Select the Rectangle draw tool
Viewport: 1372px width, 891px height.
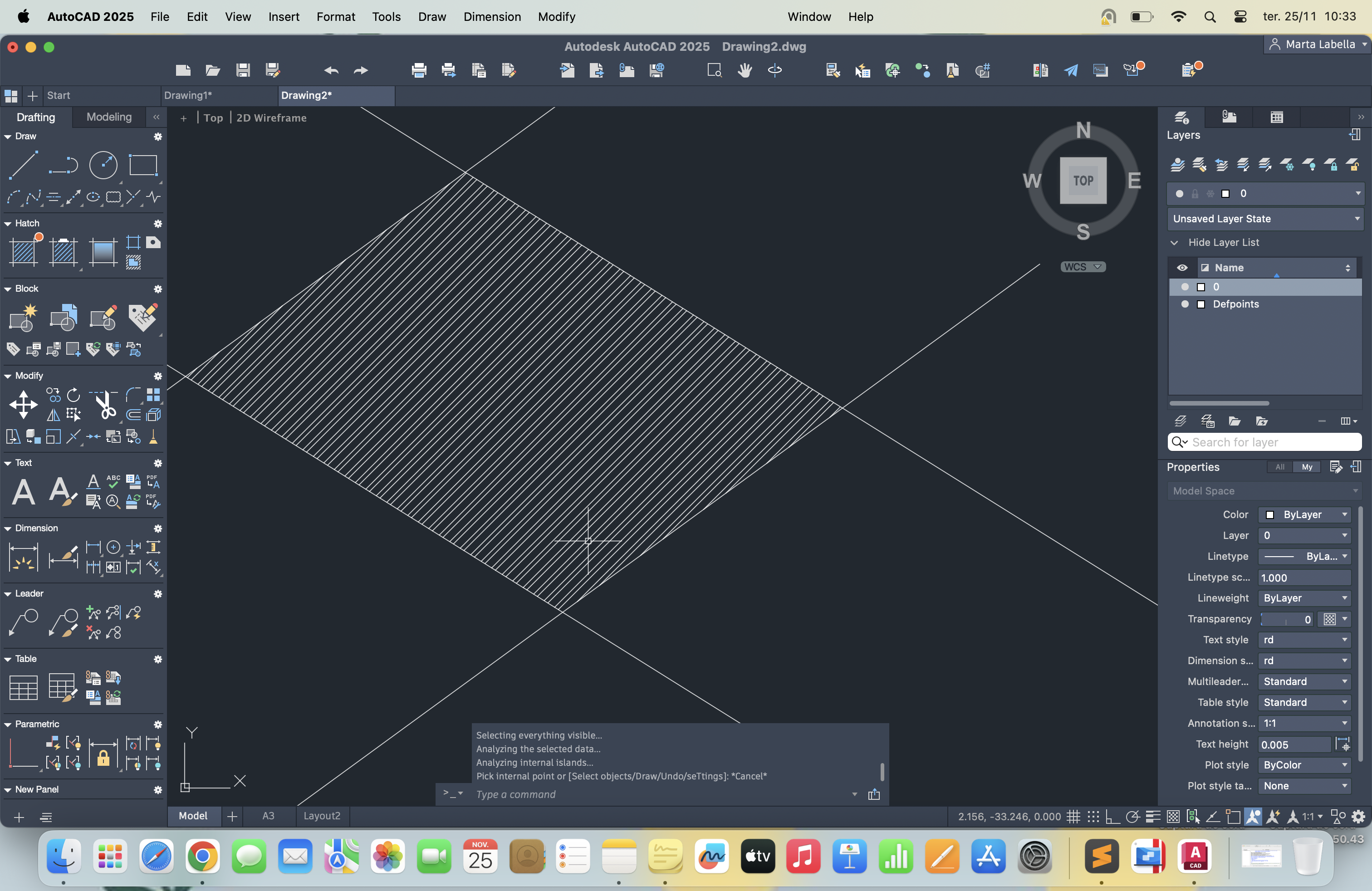(x=142, y=165)
